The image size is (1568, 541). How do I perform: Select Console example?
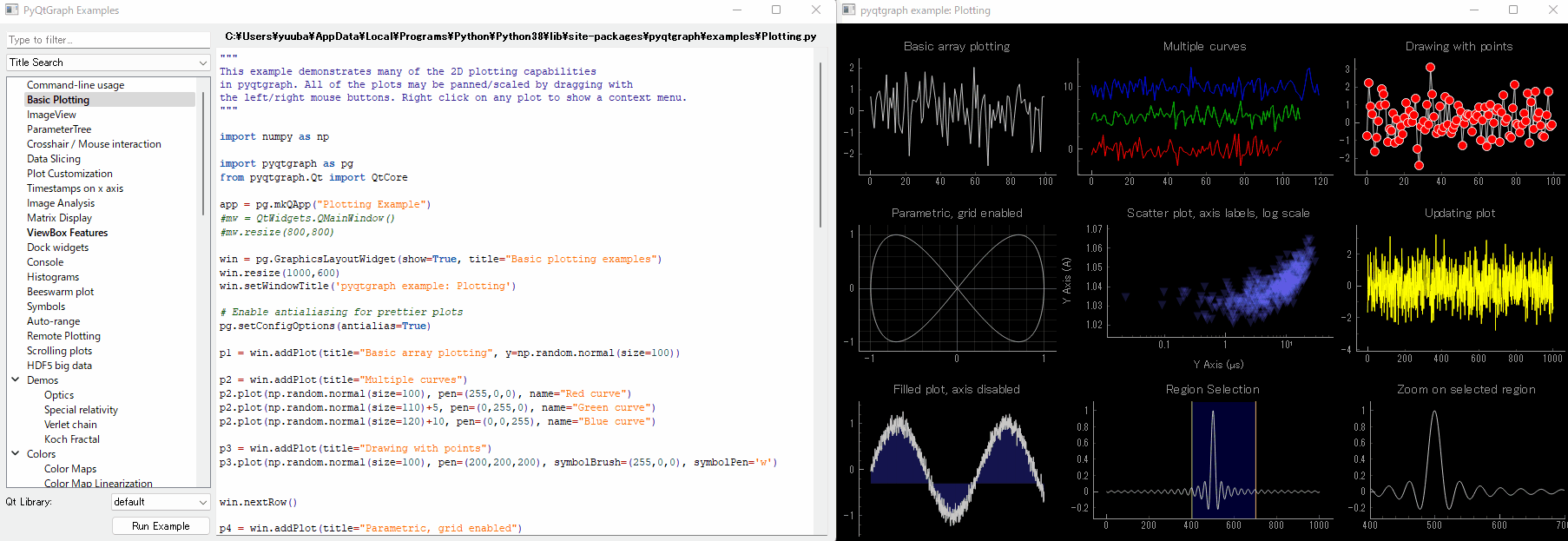coord(45,262)
